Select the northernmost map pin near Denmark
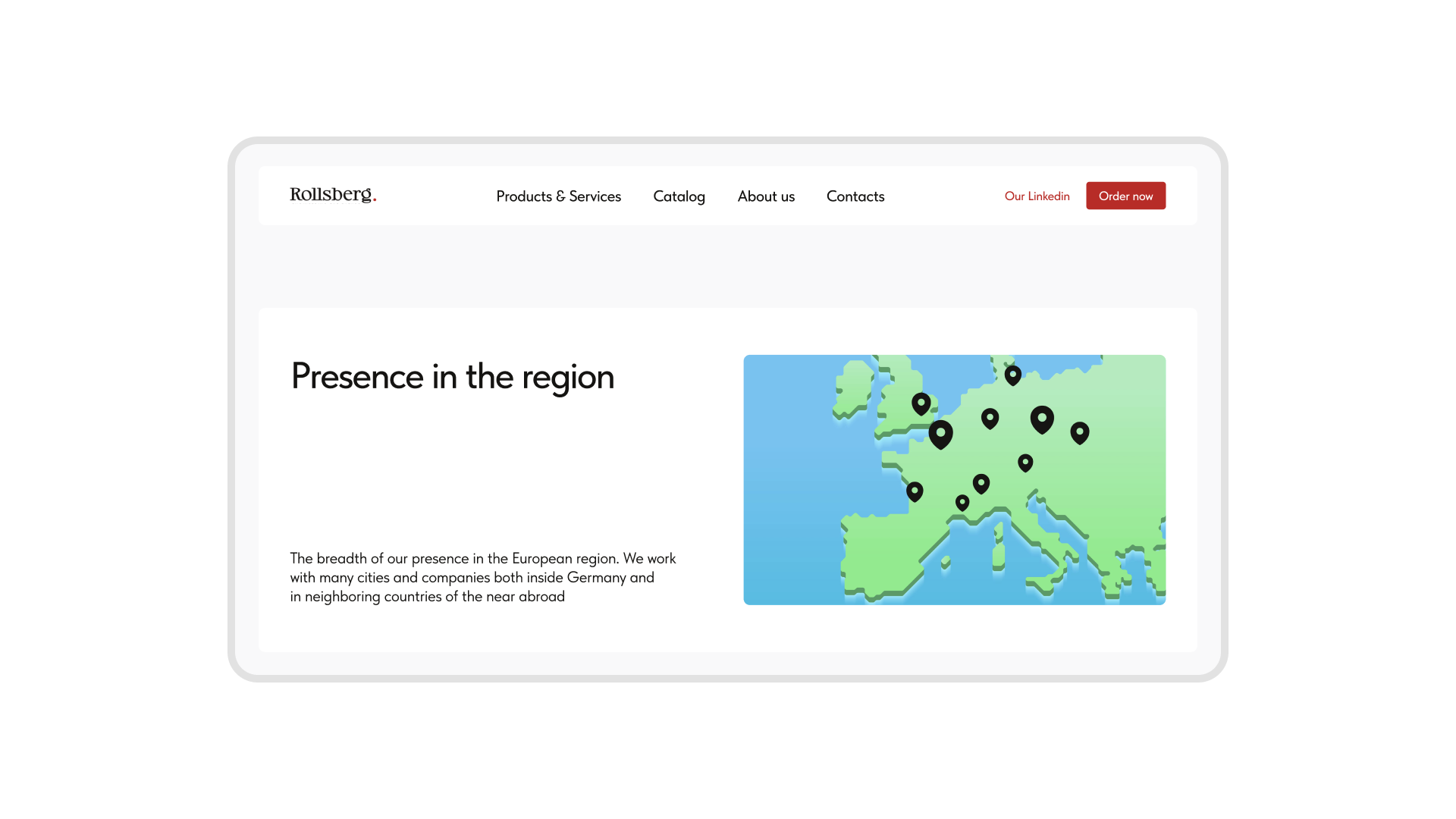This screenshot has height=819, width=1456. coord(1012,374)
